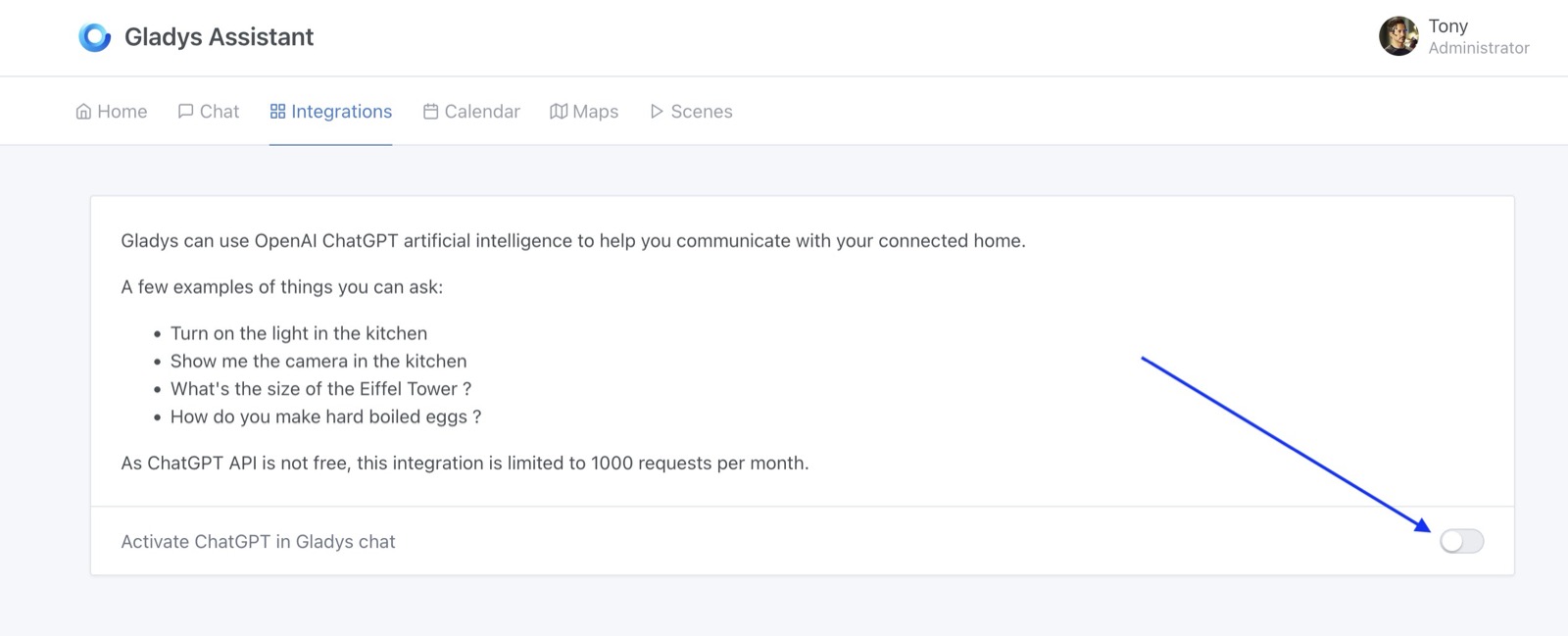Navigate to the Maps tab

pos(595,112)
